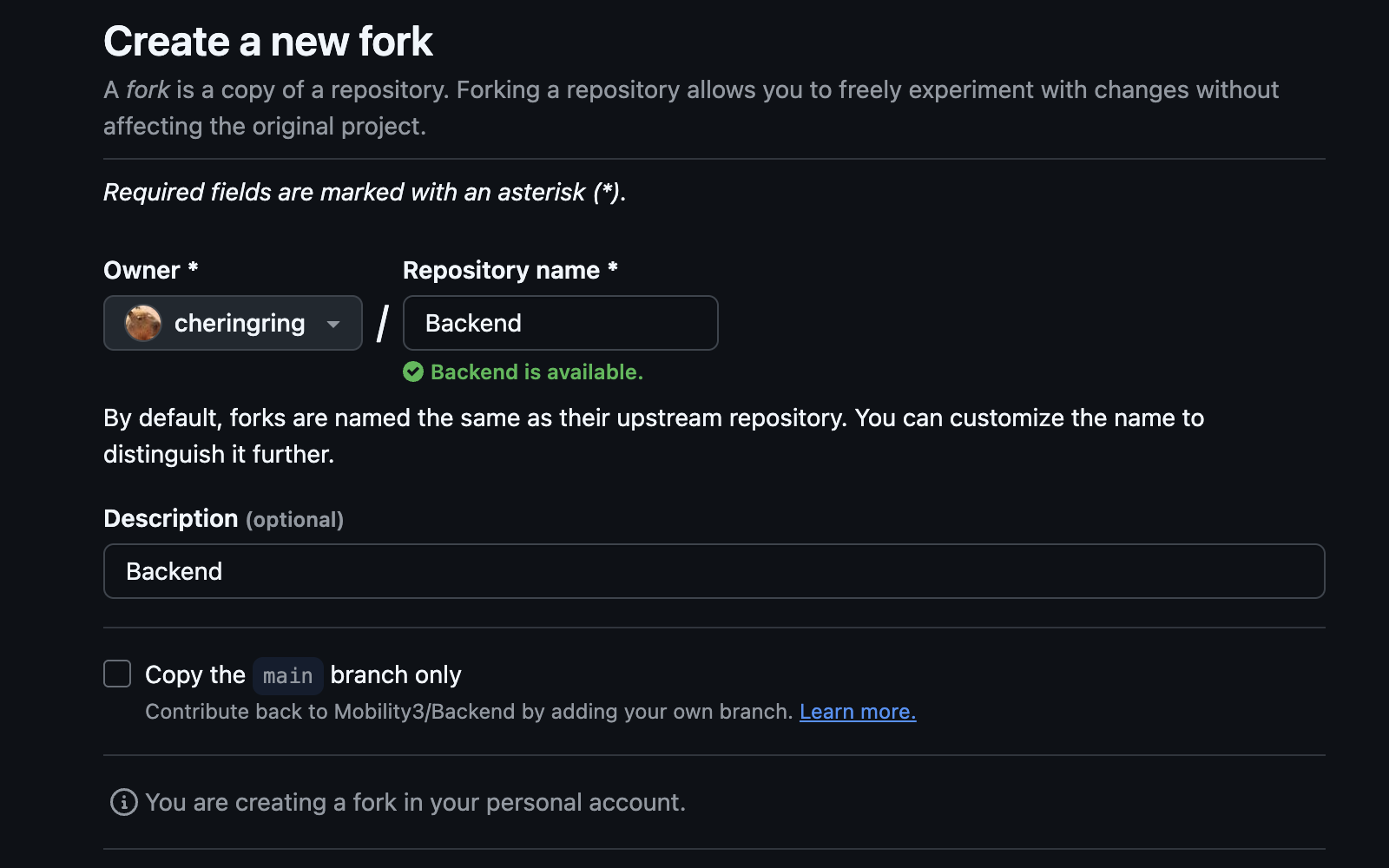
Task: Click the "Create a new fork" heading
Action: point(268,42)
